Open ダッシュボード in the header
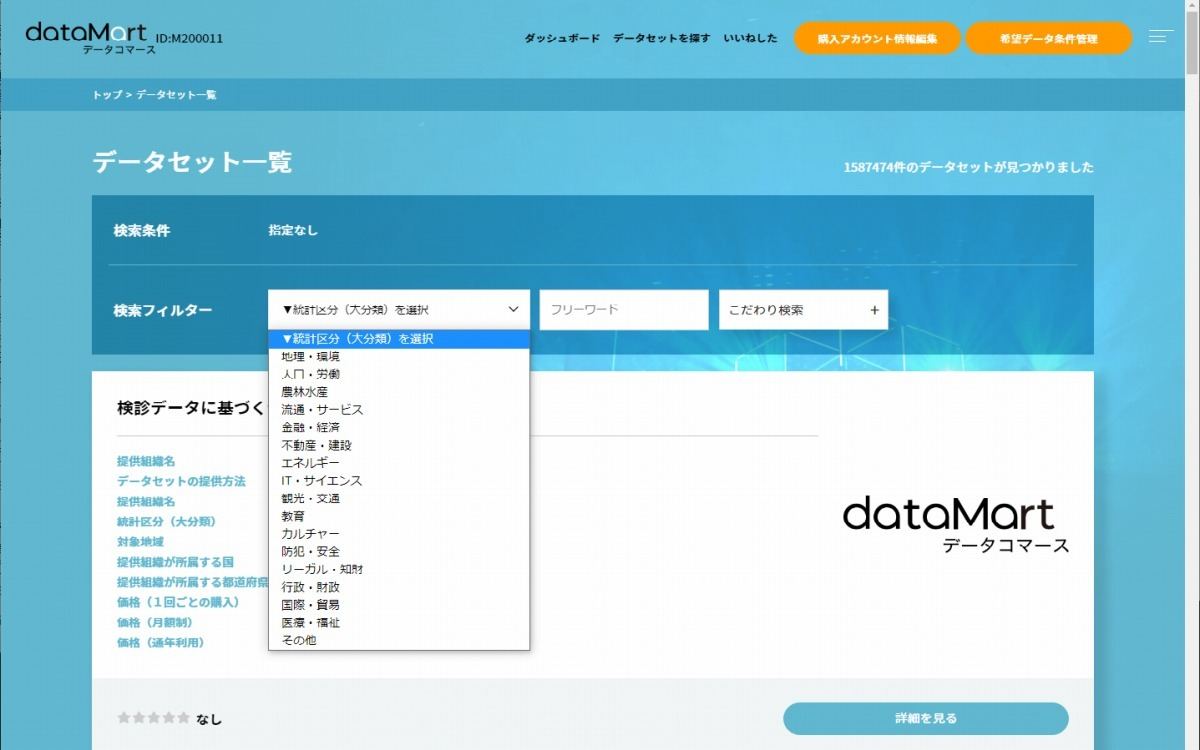The width and height of the screenshot is (1200, 750). pos(562,38)
